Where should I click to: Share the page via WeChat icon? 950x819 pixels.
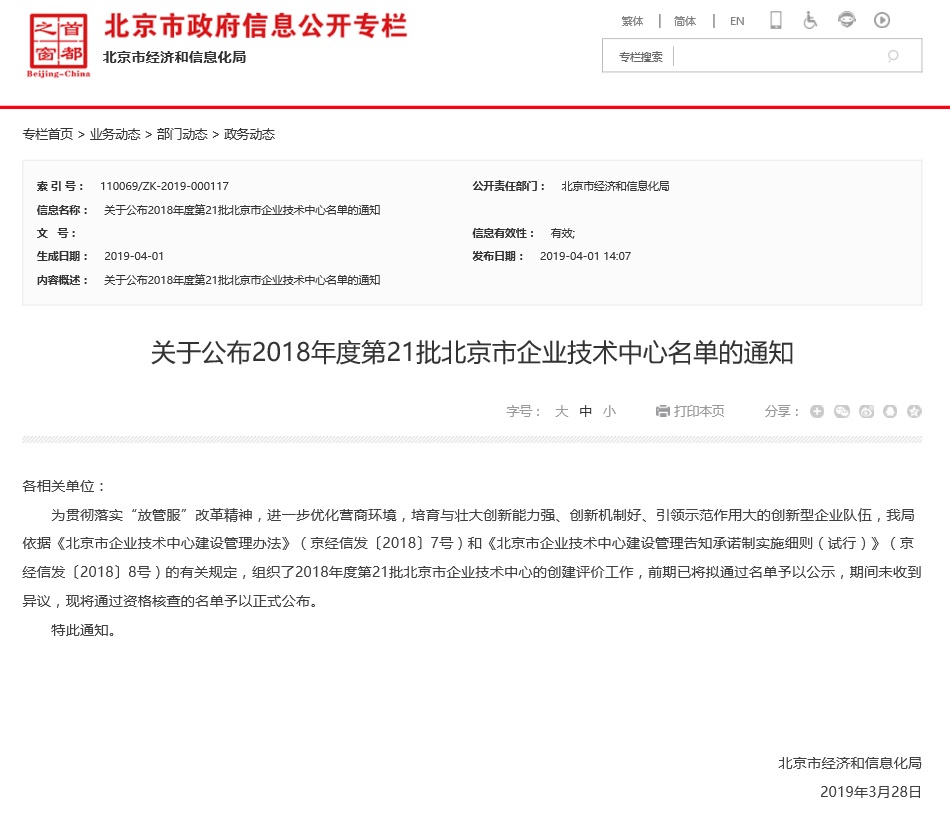[842, 411]
